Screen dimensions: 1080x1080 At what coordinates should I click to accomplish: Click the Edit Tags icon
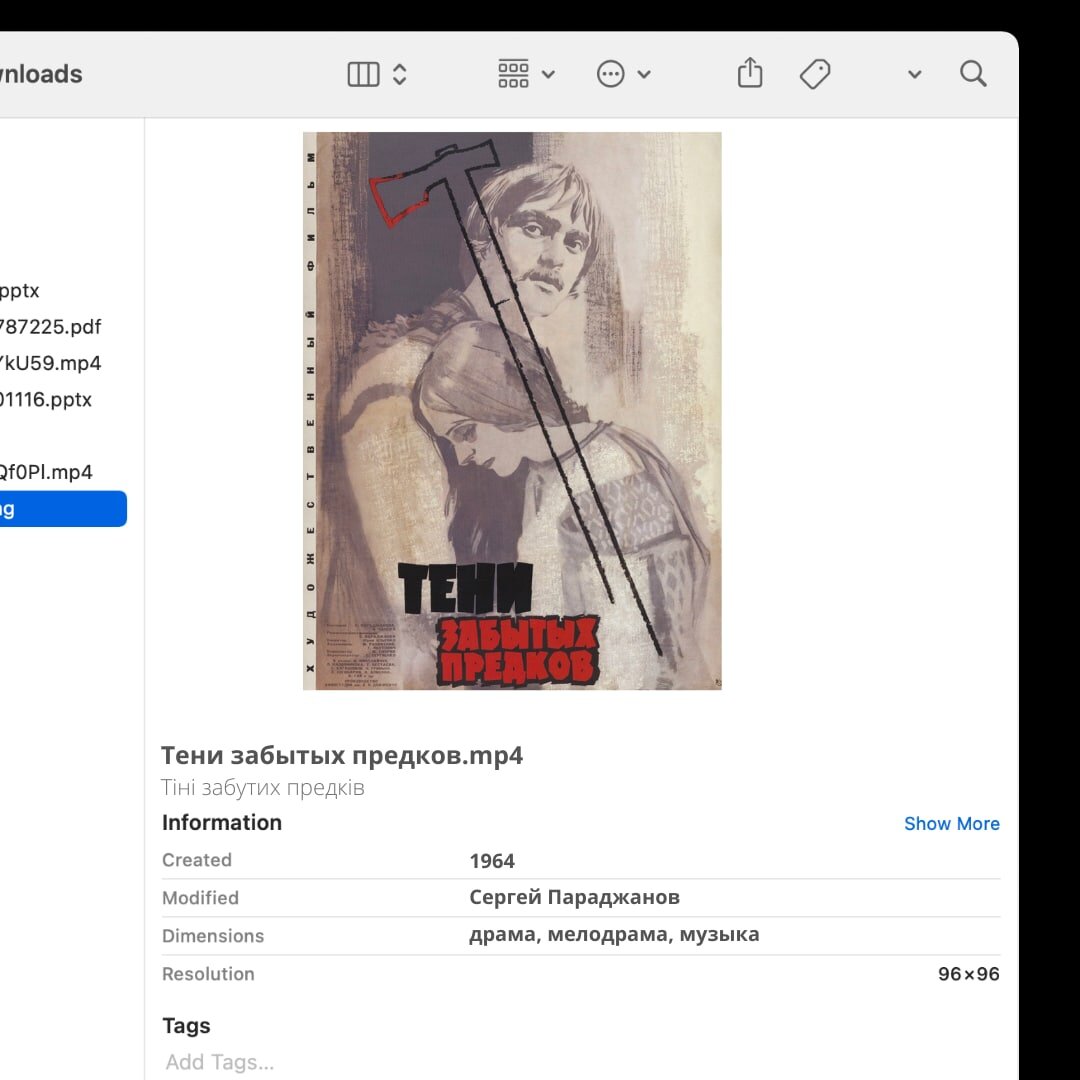click(x=815, y=74)
